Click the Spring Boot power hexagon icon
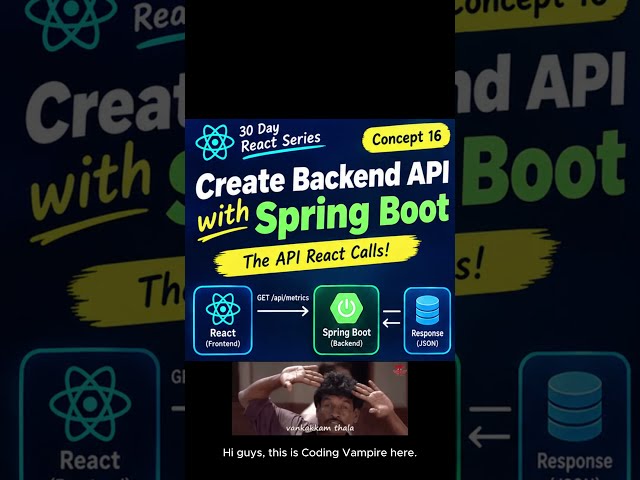 point(347,308)
